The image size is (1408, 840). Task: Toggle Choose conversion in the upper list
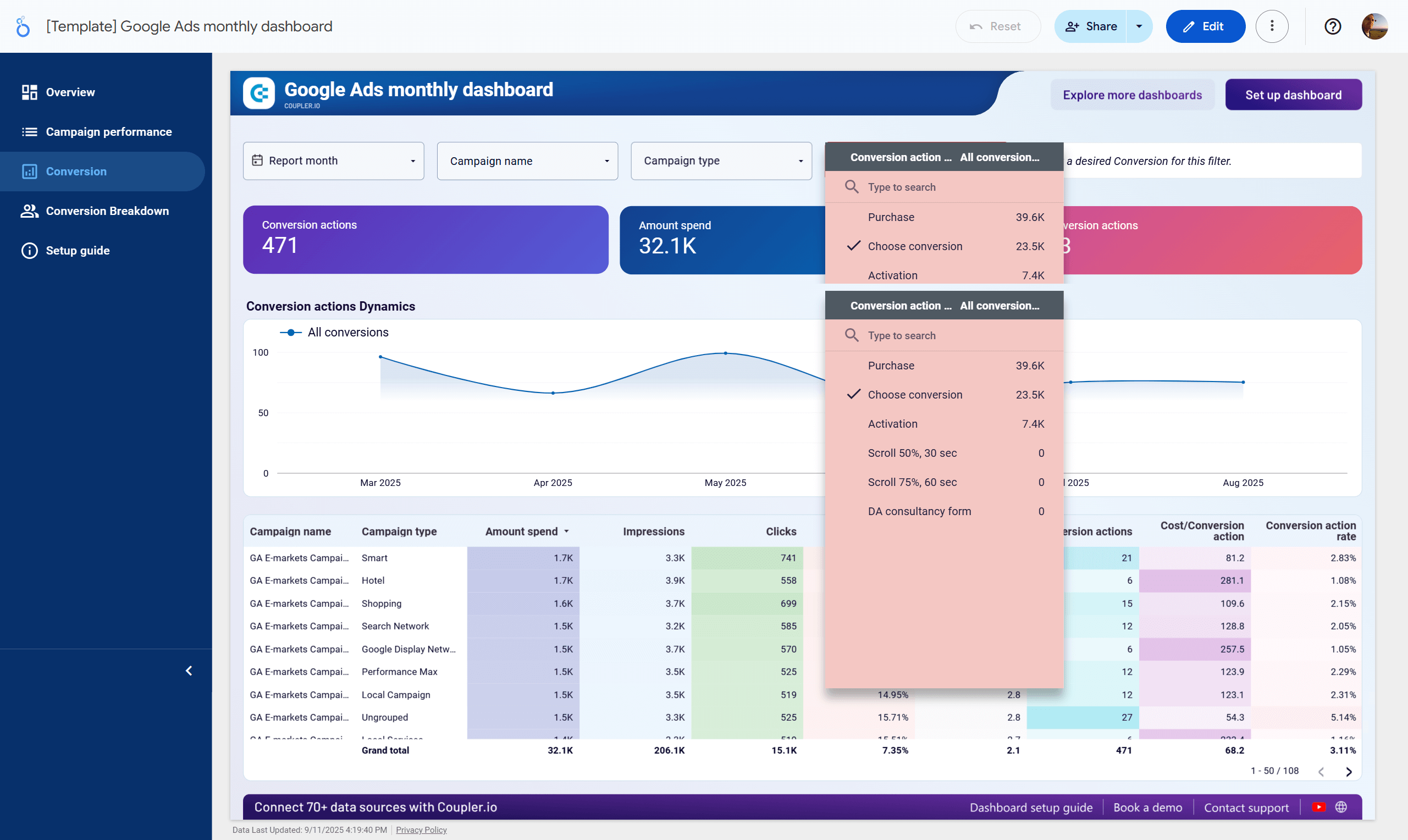(x=945, y=246)
